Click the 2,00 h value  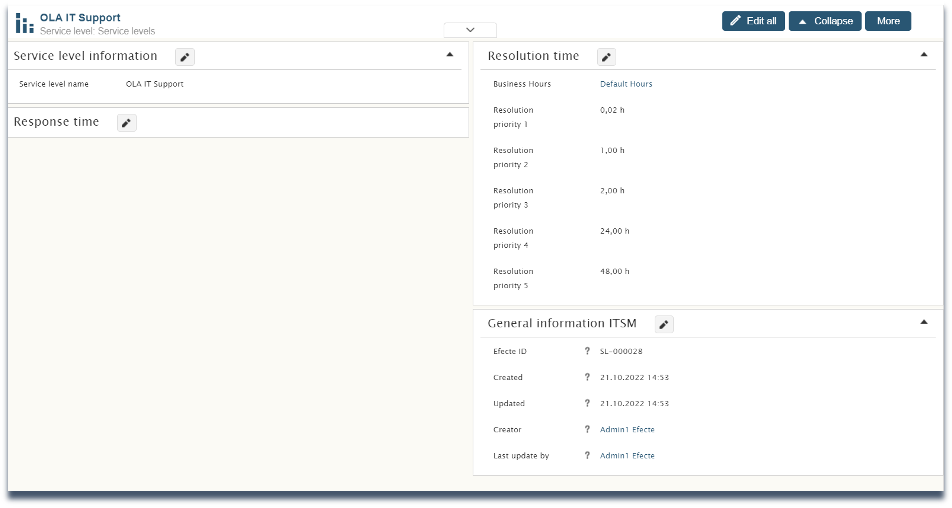tap(612, 191)
